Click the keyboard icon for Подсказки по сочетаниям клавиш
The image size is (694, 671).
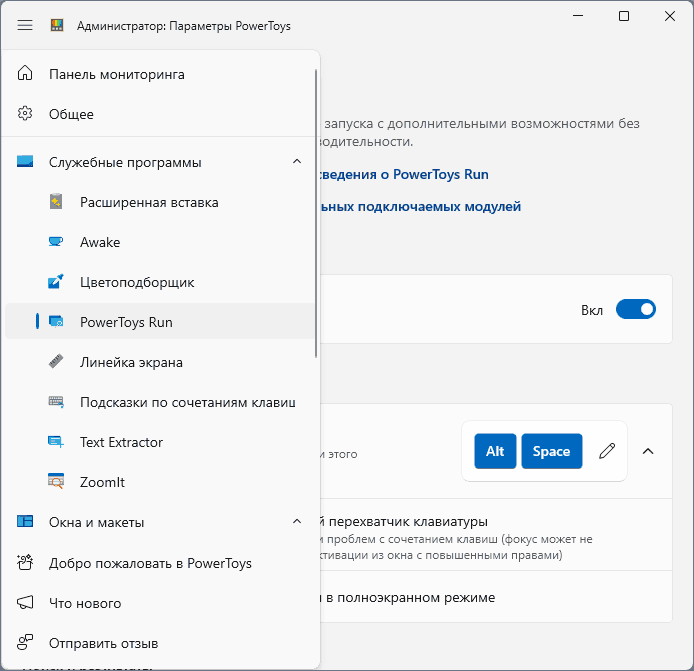(x=56, y=401)
